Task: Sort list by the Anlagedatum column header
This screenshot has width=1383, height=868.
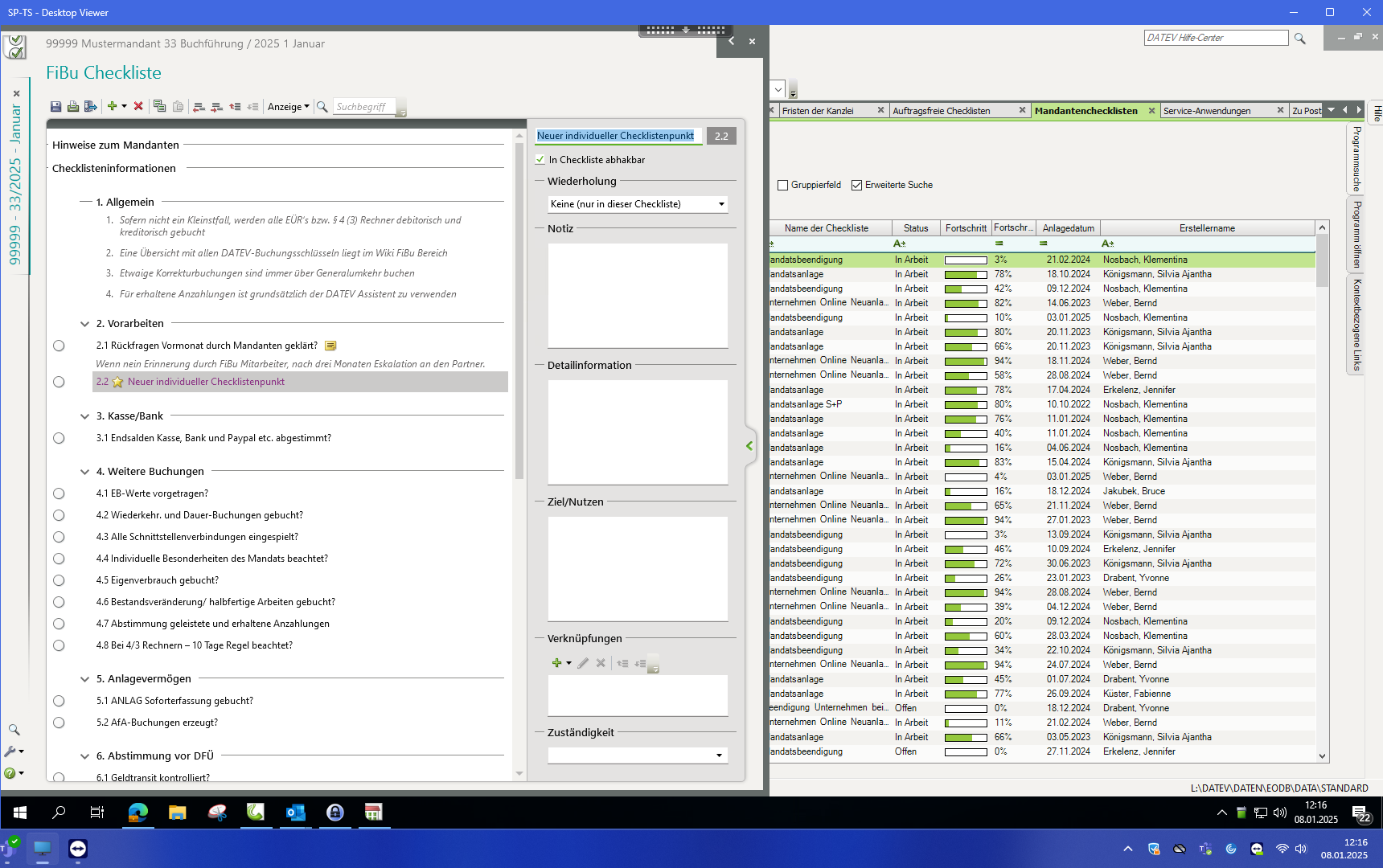Action: [1068, 228]
